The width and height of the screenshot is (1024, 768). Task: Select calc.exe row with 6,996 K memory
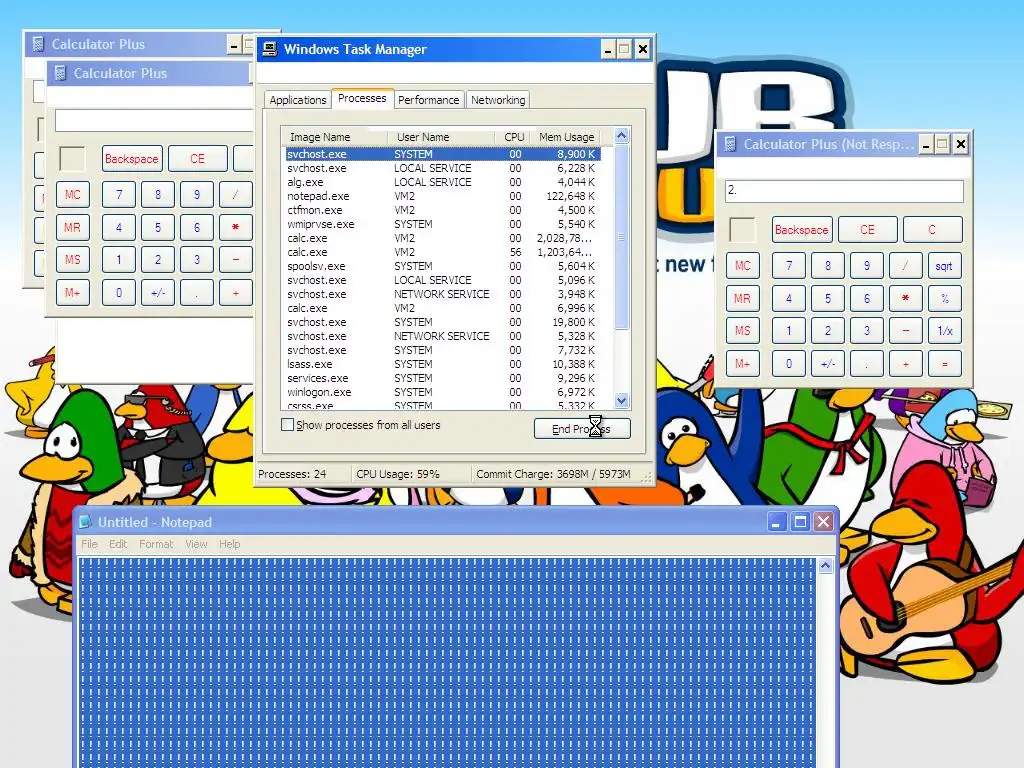442,308
